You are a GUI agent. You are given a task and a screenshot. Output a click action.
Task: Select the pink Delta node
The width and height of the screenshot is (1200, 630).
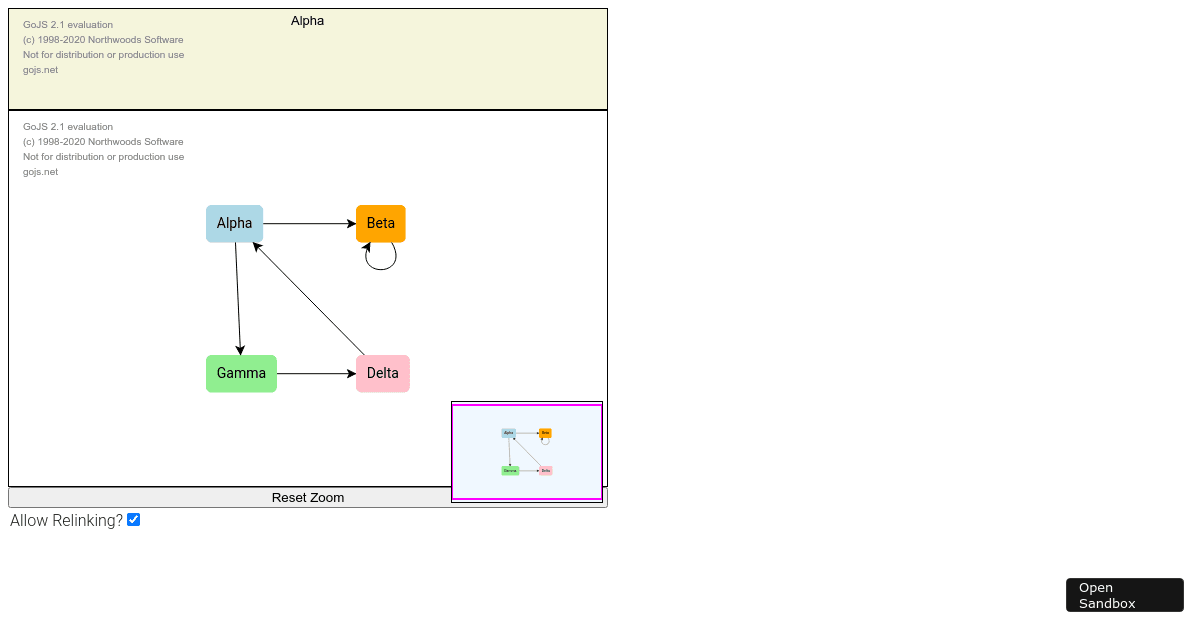coord(382,373)
